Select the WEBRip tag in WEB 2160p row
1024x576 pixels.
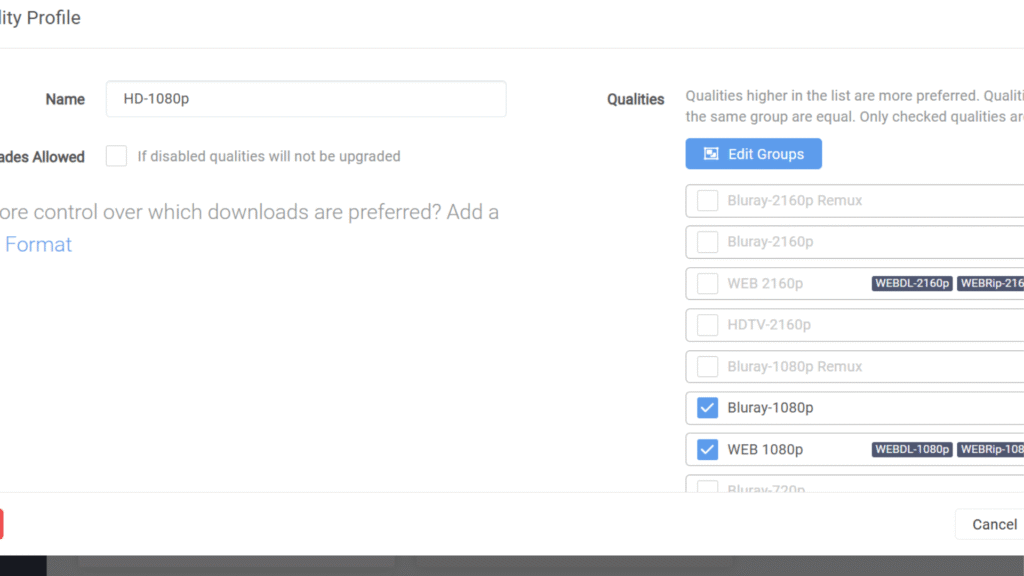pyautogui.click(x=991, y=283)
